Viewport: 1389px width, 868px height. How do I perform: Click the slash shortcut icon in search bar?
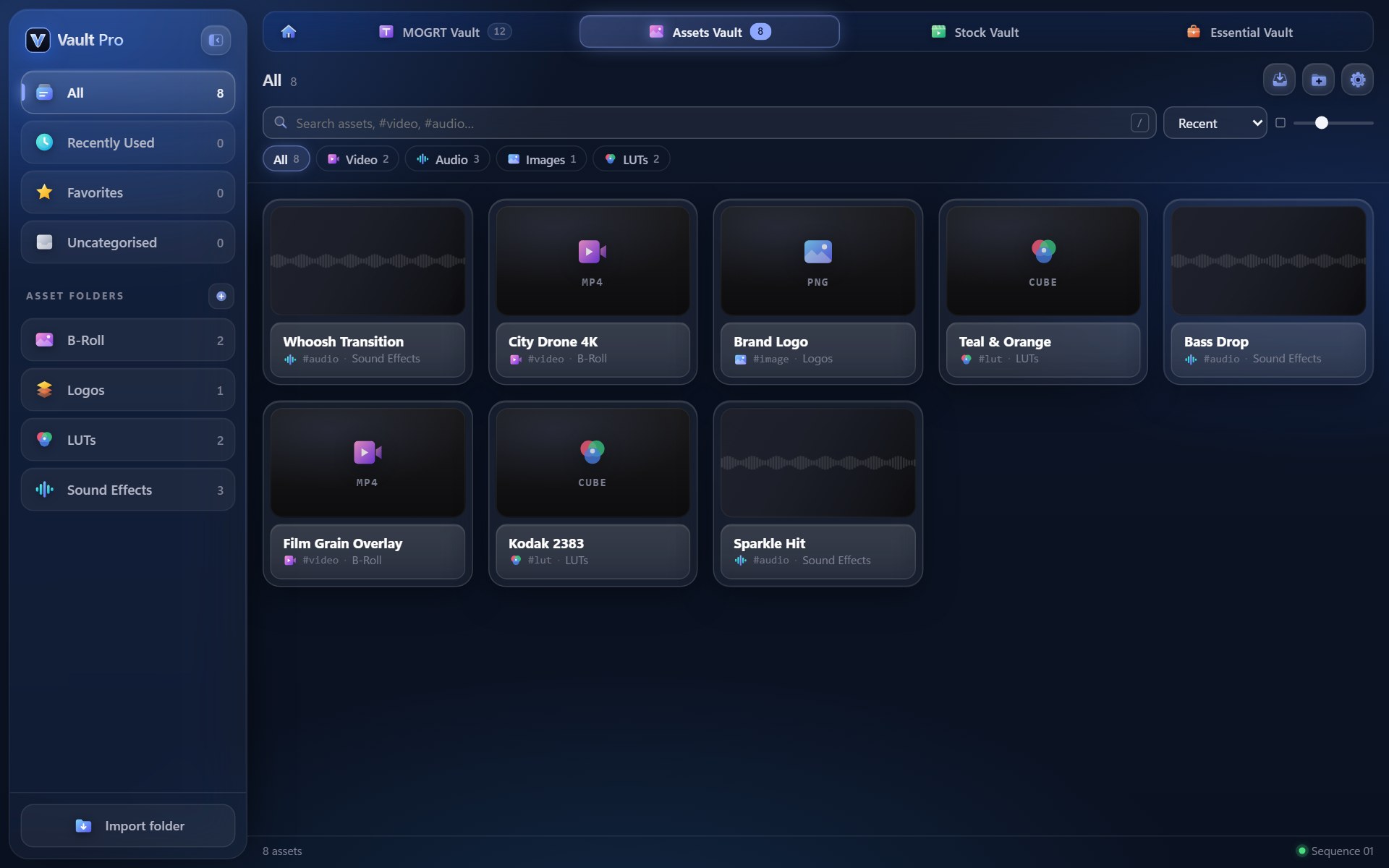point(1139,123)
